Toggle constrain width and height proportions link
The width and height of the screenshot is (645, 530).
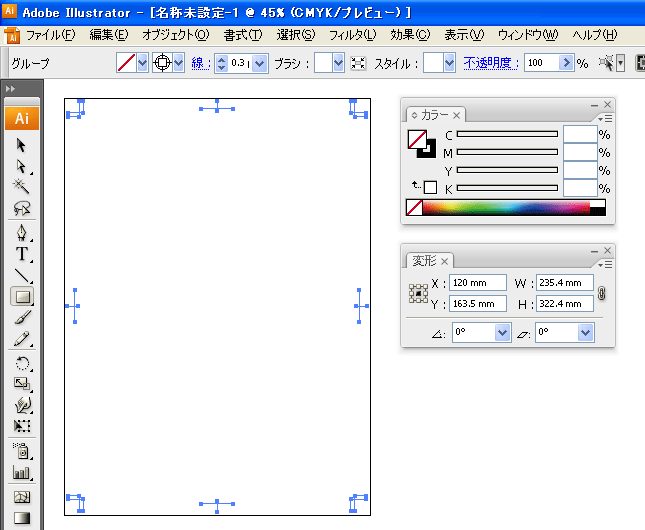click(x=601, y=294)
